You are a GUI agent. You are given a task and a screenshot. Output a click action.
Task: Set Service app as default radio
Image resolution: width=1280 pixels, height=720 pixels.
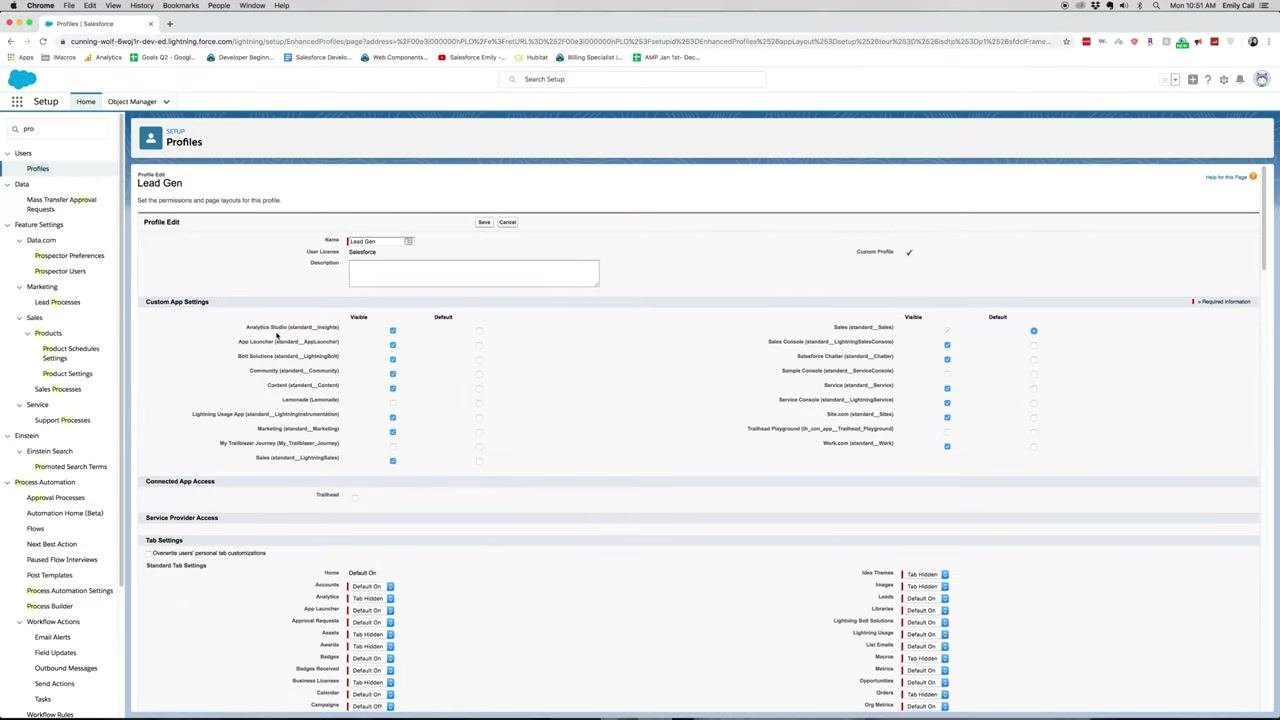1034,388
